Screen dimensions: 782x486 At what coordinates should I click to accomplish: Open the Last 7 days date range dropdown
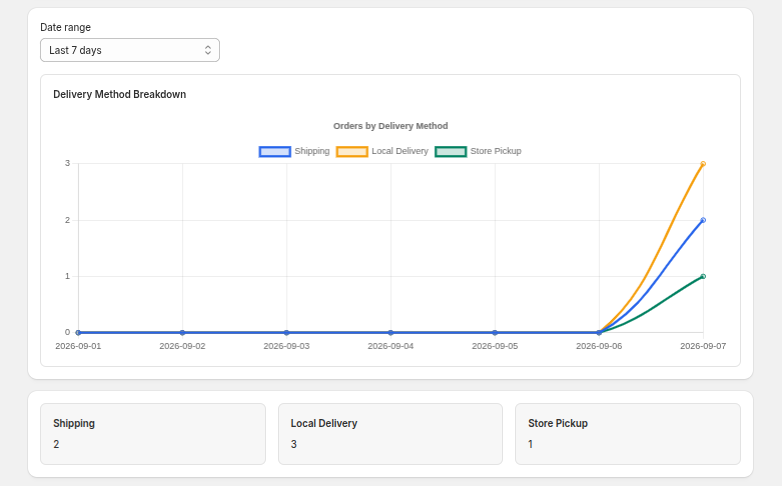click(130, 50)
